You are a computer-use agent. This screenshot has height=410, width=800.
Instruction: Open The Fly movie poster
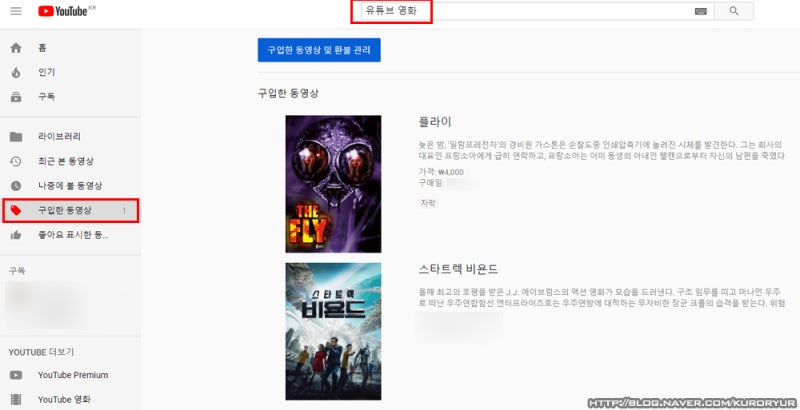(x=333, y=184)
